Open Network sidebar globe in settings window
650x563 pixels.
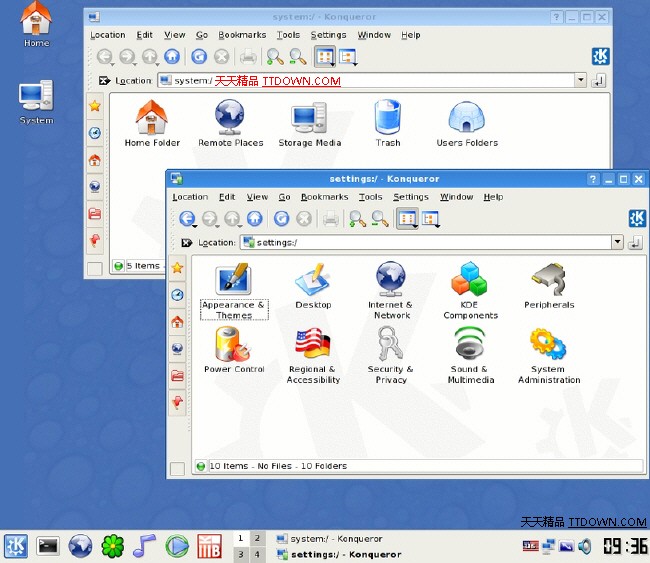177,349
